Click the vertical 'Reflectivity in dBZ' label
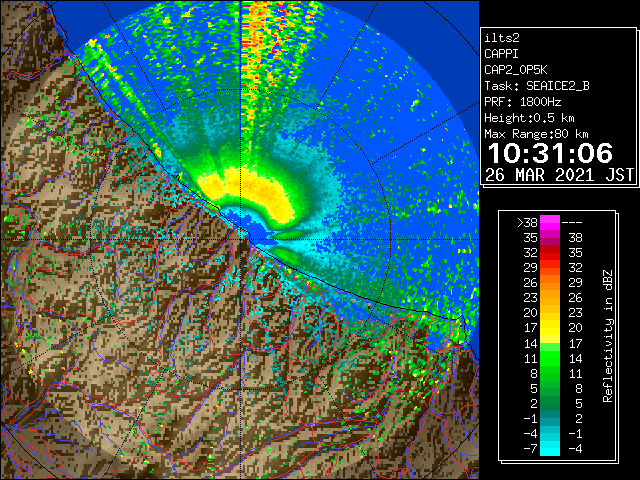640x480 pixels. (x=607, y=336)
